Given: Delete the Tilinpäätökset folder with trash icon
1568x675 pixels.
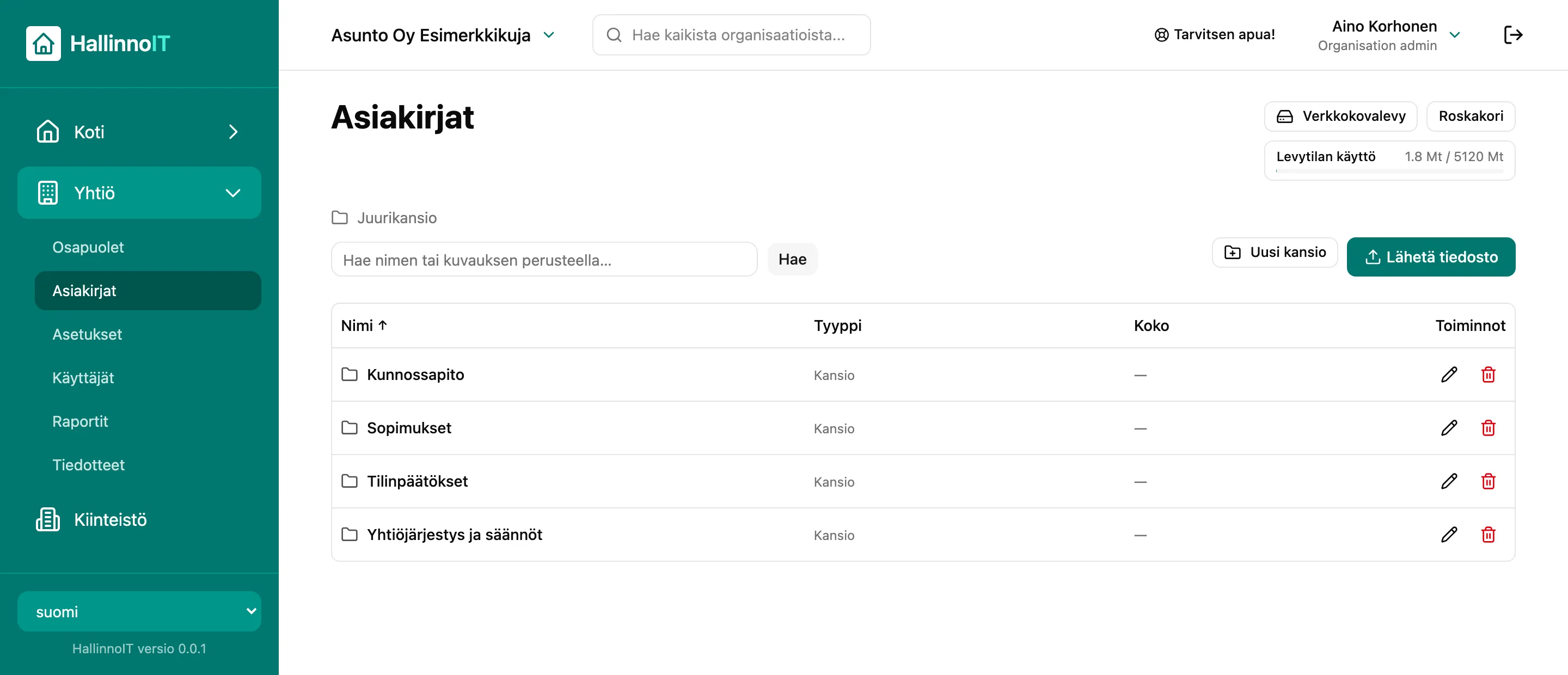Looking at the screenshot, I should click(x=1487, y=481).
